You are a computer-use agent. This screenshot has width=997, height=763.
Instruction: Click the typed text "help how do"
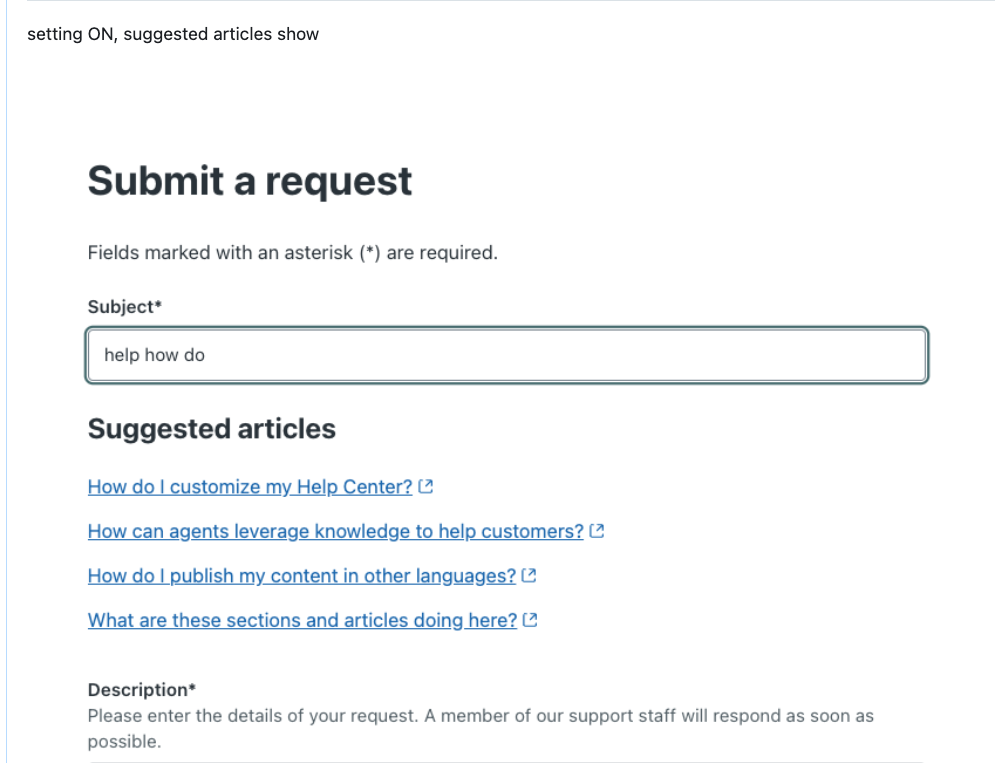[x=154, y=355]
